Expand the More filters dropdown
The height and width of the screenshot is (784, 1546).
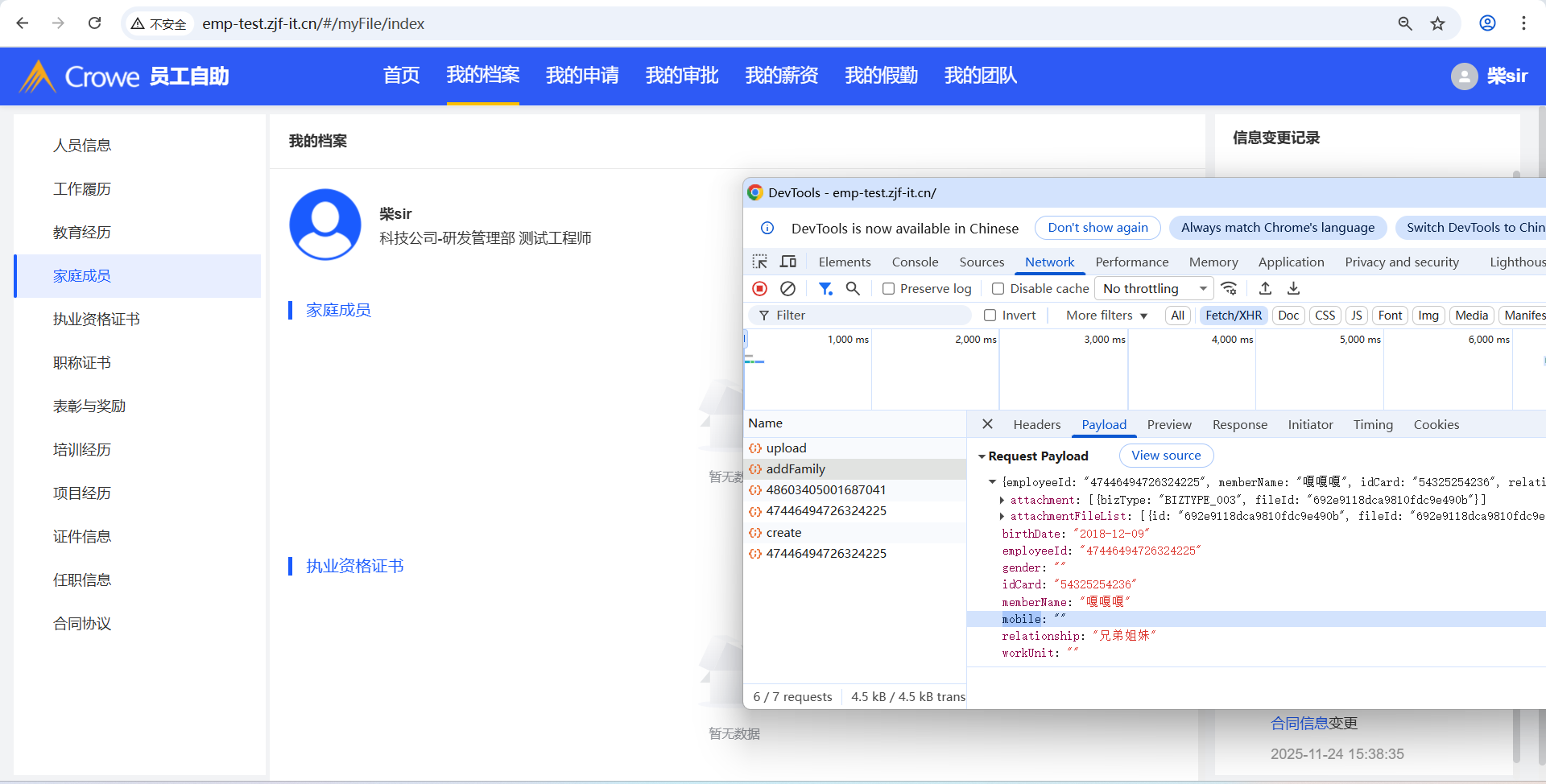(x=1106, y=316)
